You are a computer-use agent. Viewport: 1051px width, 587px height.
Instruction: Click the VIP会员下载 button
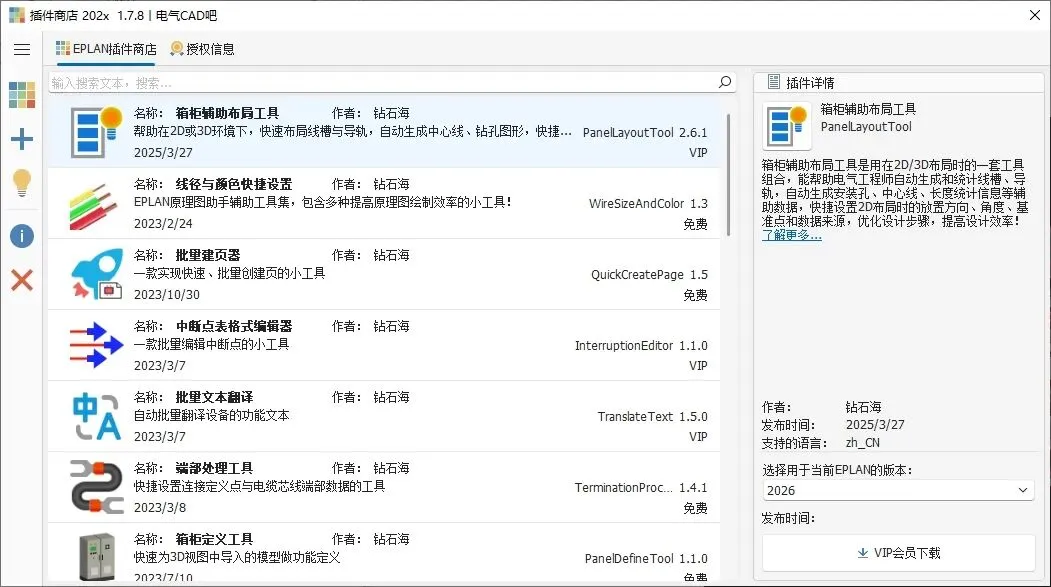pyautogui.click(x=899, y=553)
